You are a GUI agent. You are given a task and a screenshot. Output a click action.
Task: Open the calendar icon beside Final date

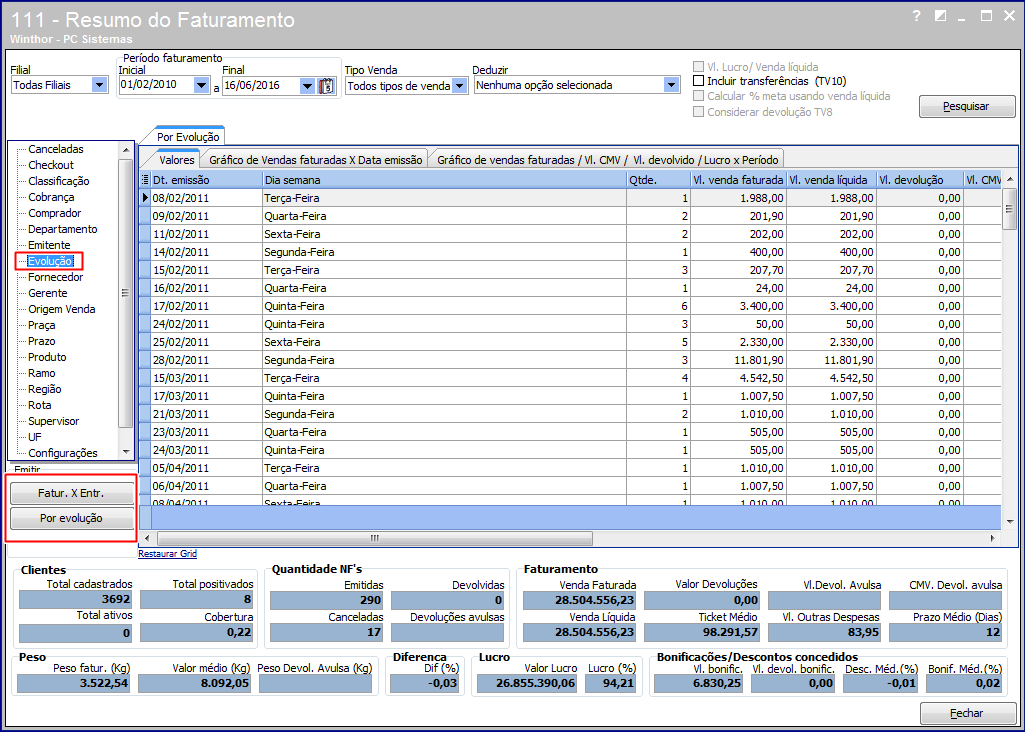(326, 86)
